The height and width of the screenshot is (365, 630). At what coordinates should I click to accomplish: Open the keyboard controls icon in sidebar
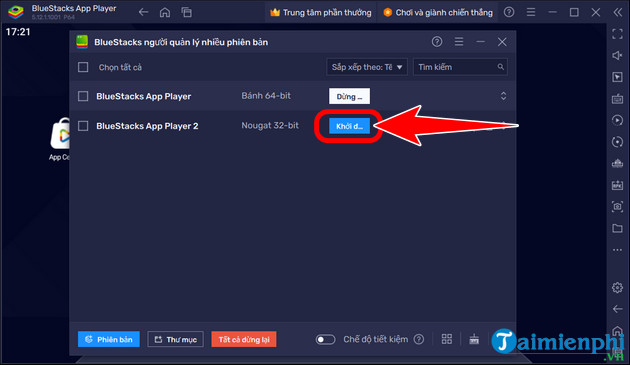pyautogui.click(x=618, y=98)
